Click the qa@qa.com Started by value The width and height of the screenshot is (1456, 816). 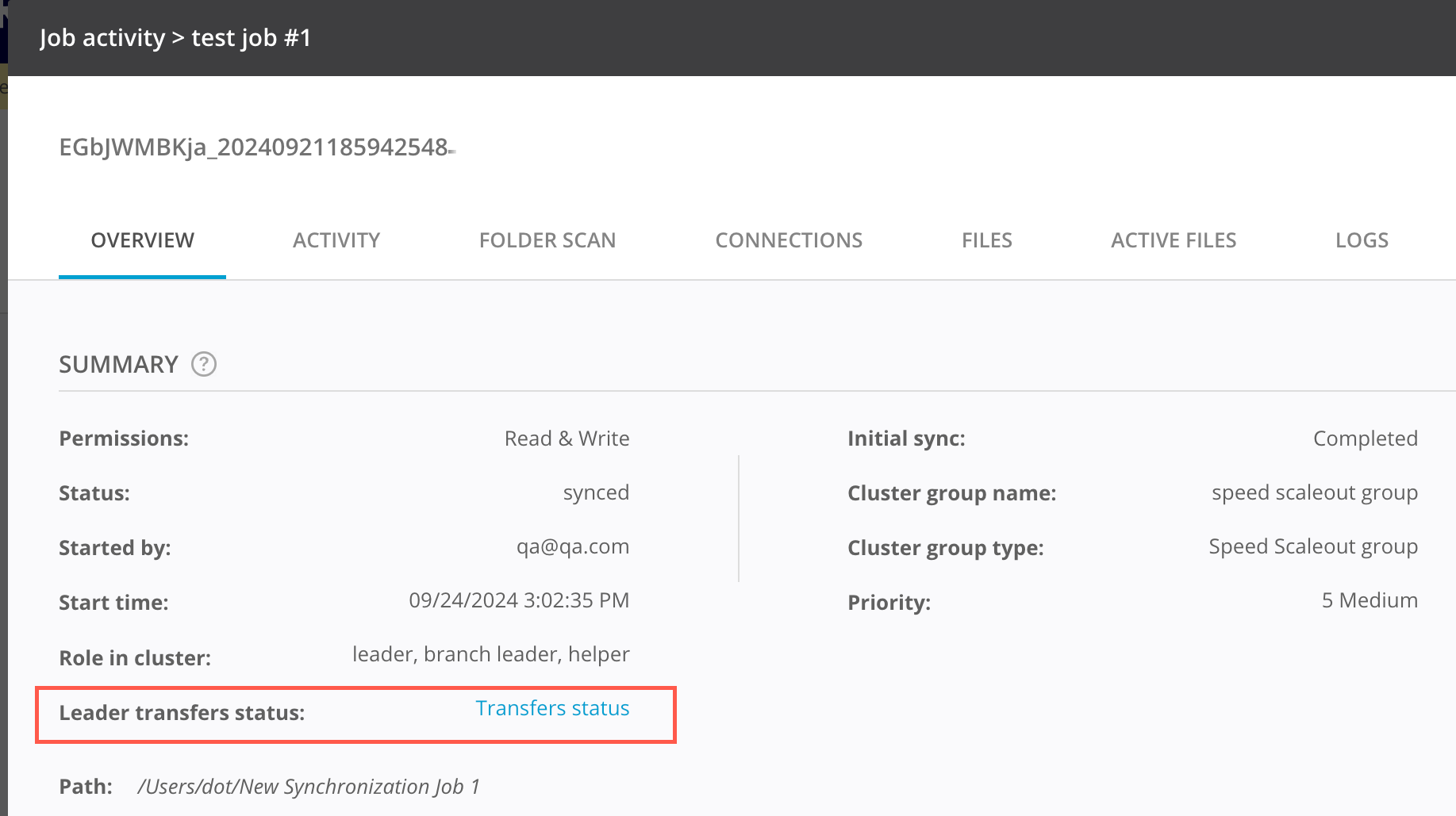click(572, 546)
